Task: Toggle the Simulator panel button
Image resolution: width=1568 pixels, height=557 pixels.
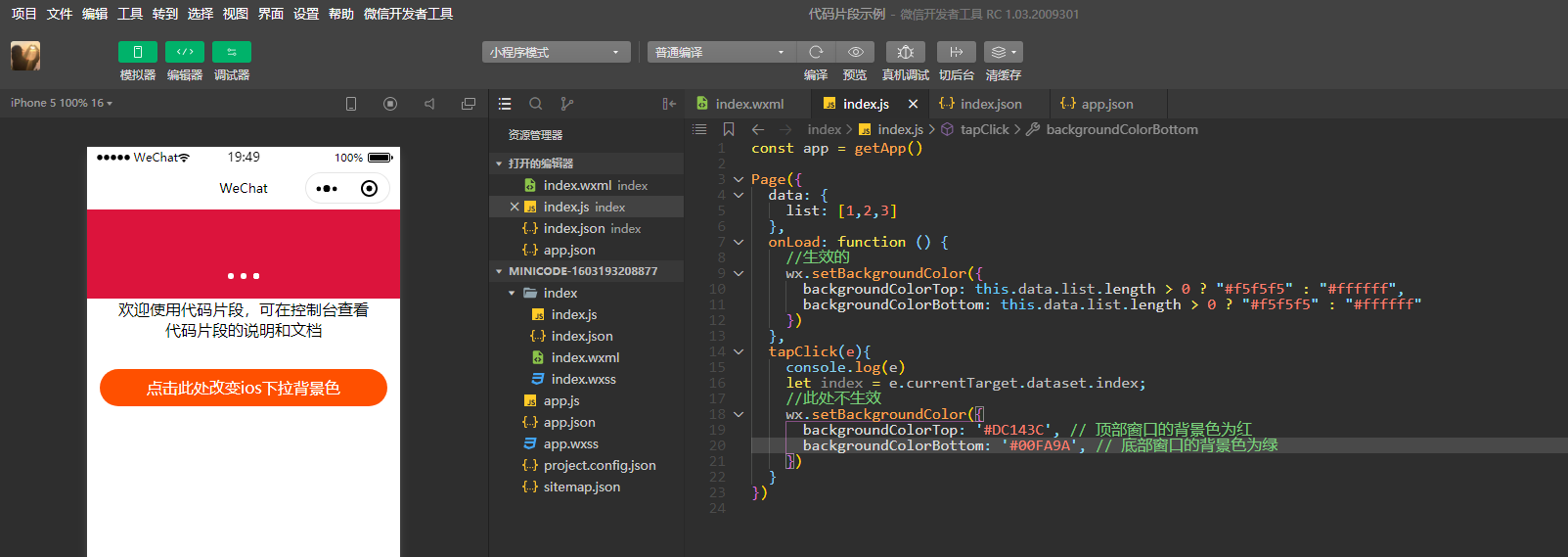Action: (x=138, y=52)
